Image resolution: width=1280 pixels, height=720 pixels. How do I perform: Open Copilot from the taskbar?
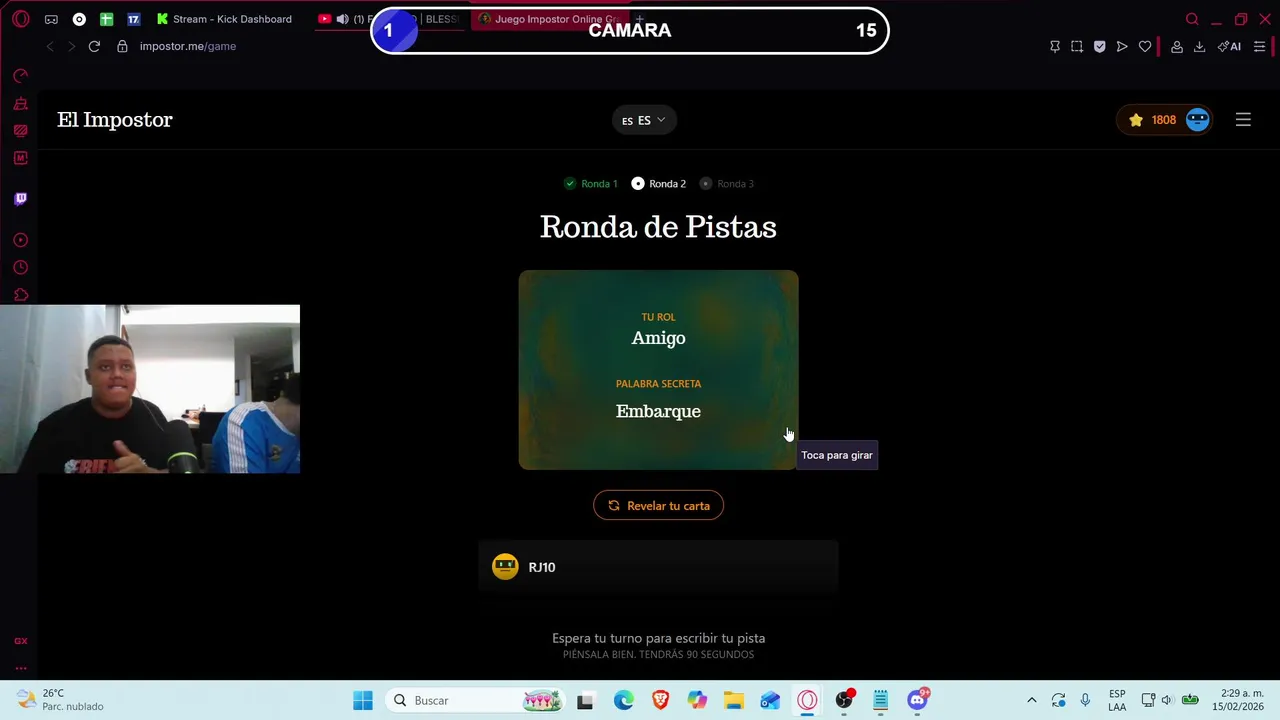point(697,701)
